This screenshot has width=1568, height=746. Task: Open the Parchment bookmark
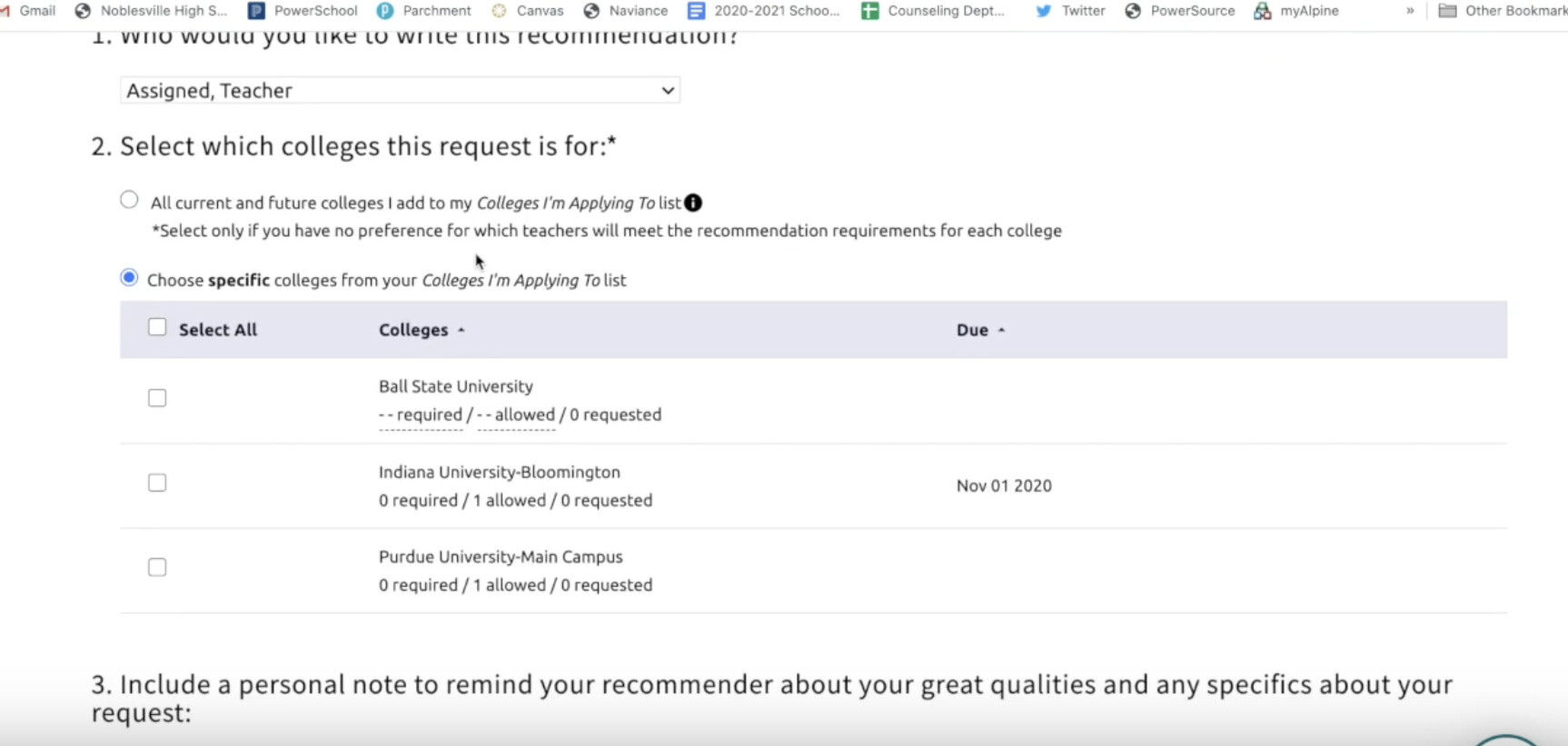pyautogui.click(x=424, y=11)
